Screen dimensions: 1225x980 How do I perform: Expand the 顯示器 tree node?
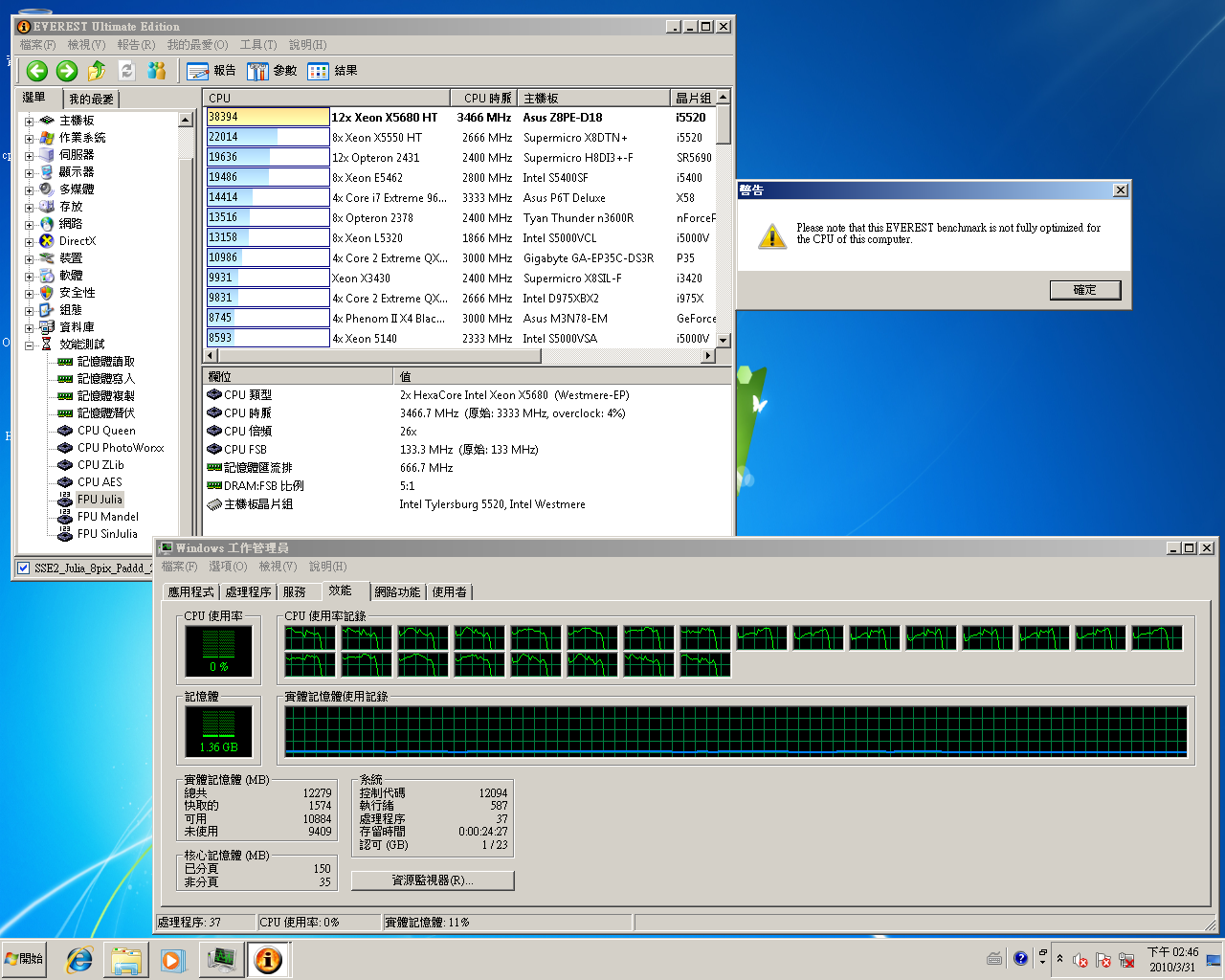point(29,173)
